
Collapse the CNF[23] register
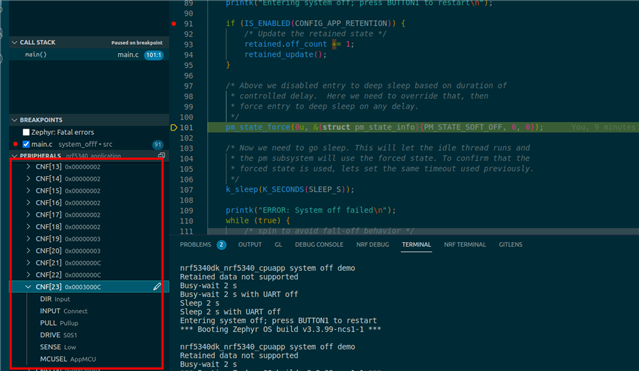coord(28,287)
